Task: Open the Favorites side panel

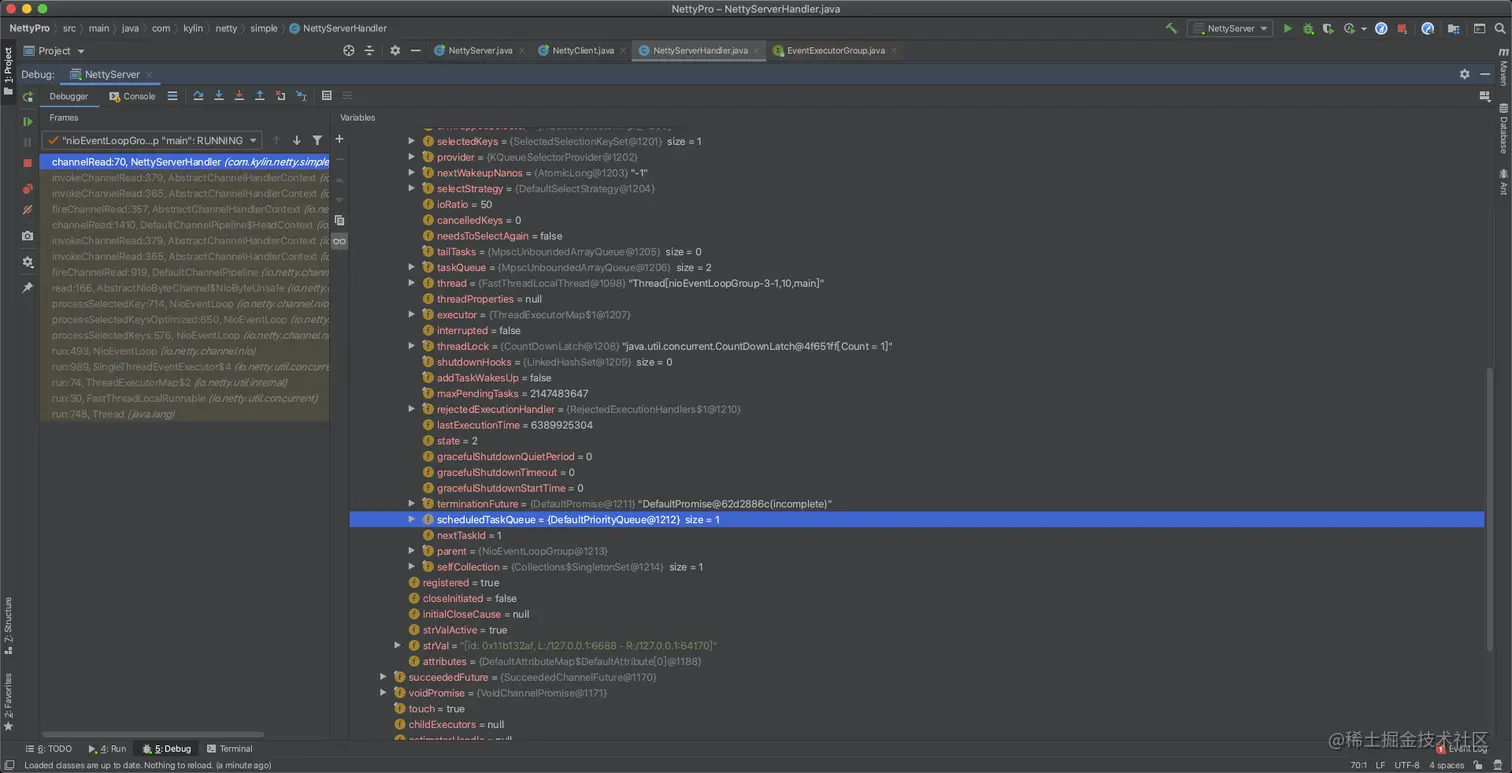Action: [8, 702]
